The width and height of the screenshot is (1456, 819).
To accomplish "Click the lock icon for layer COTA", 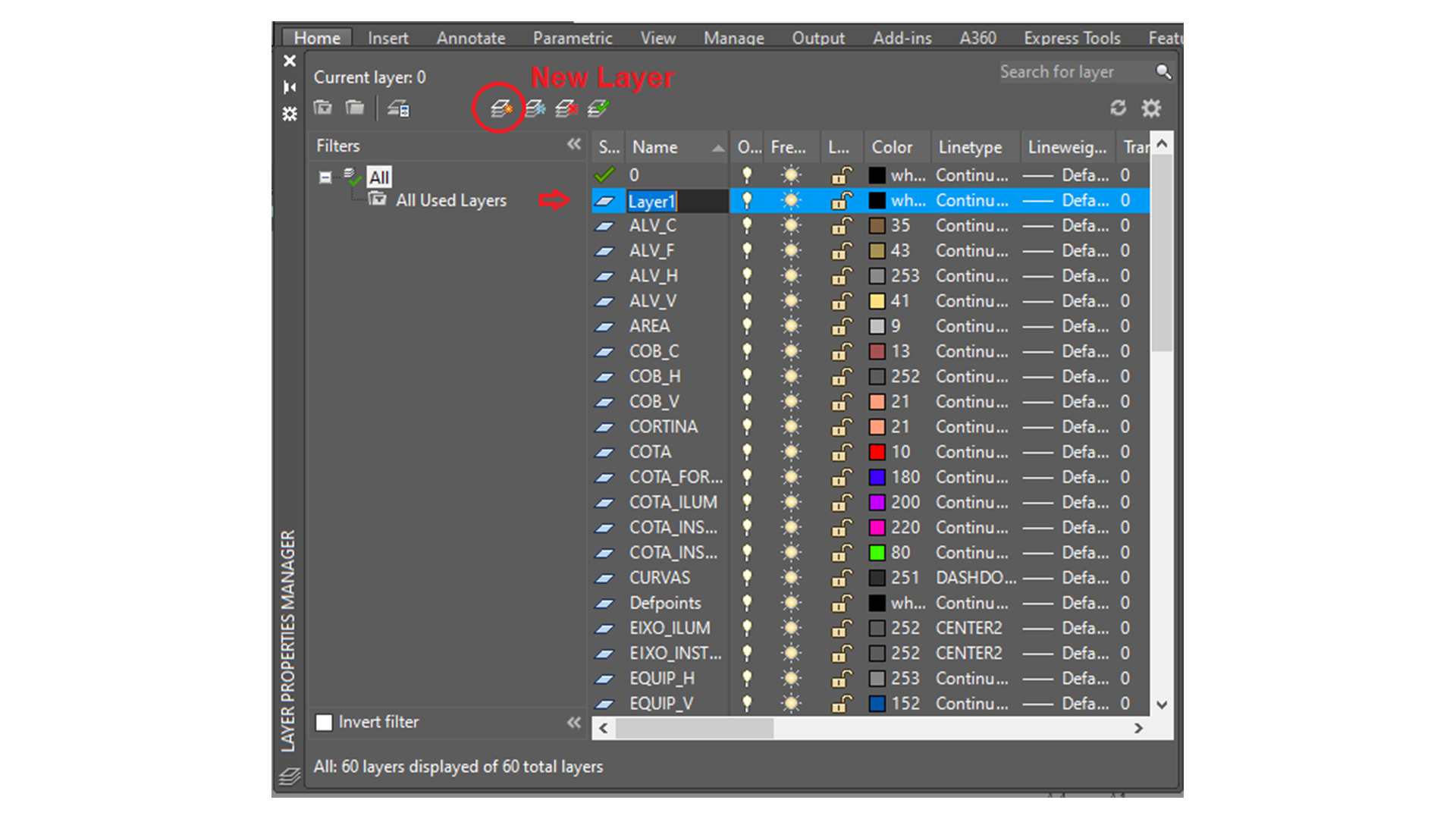I will coord(841,452).
